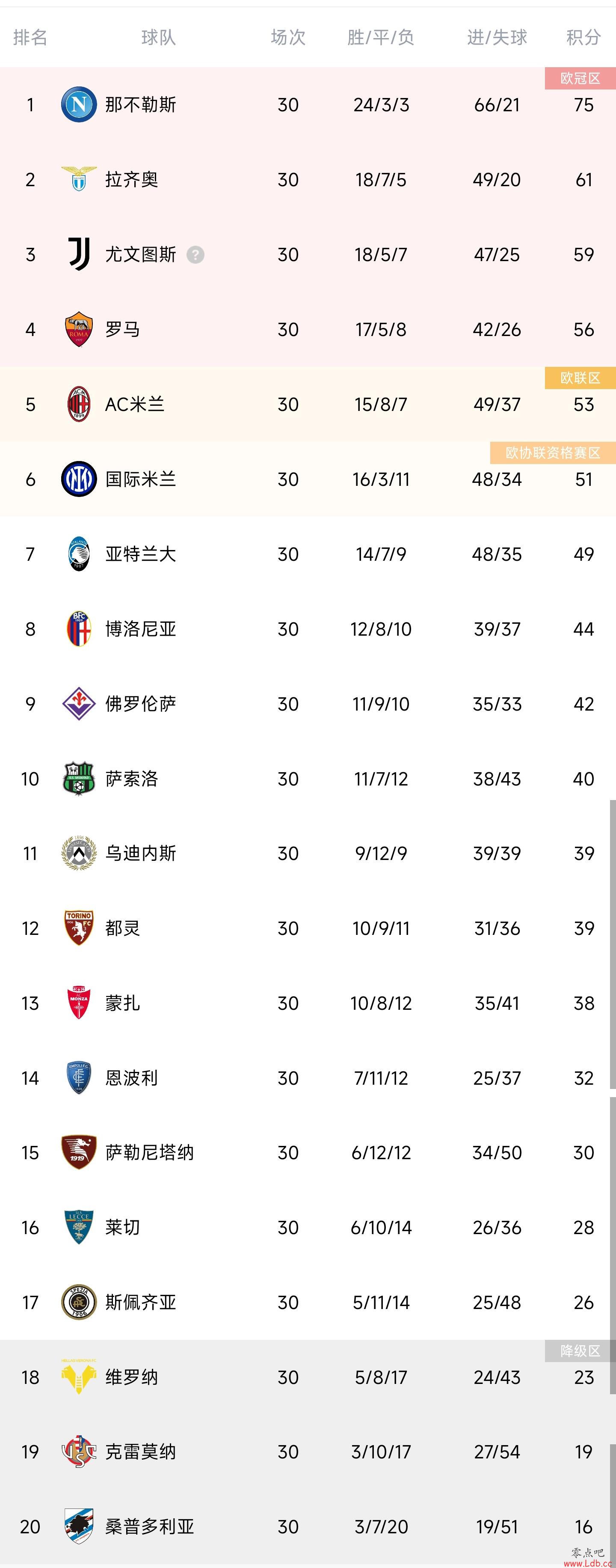Click the Inter Milan circular logo
Viewport: 616px width, 1568px height.
(x=79, y=479)
